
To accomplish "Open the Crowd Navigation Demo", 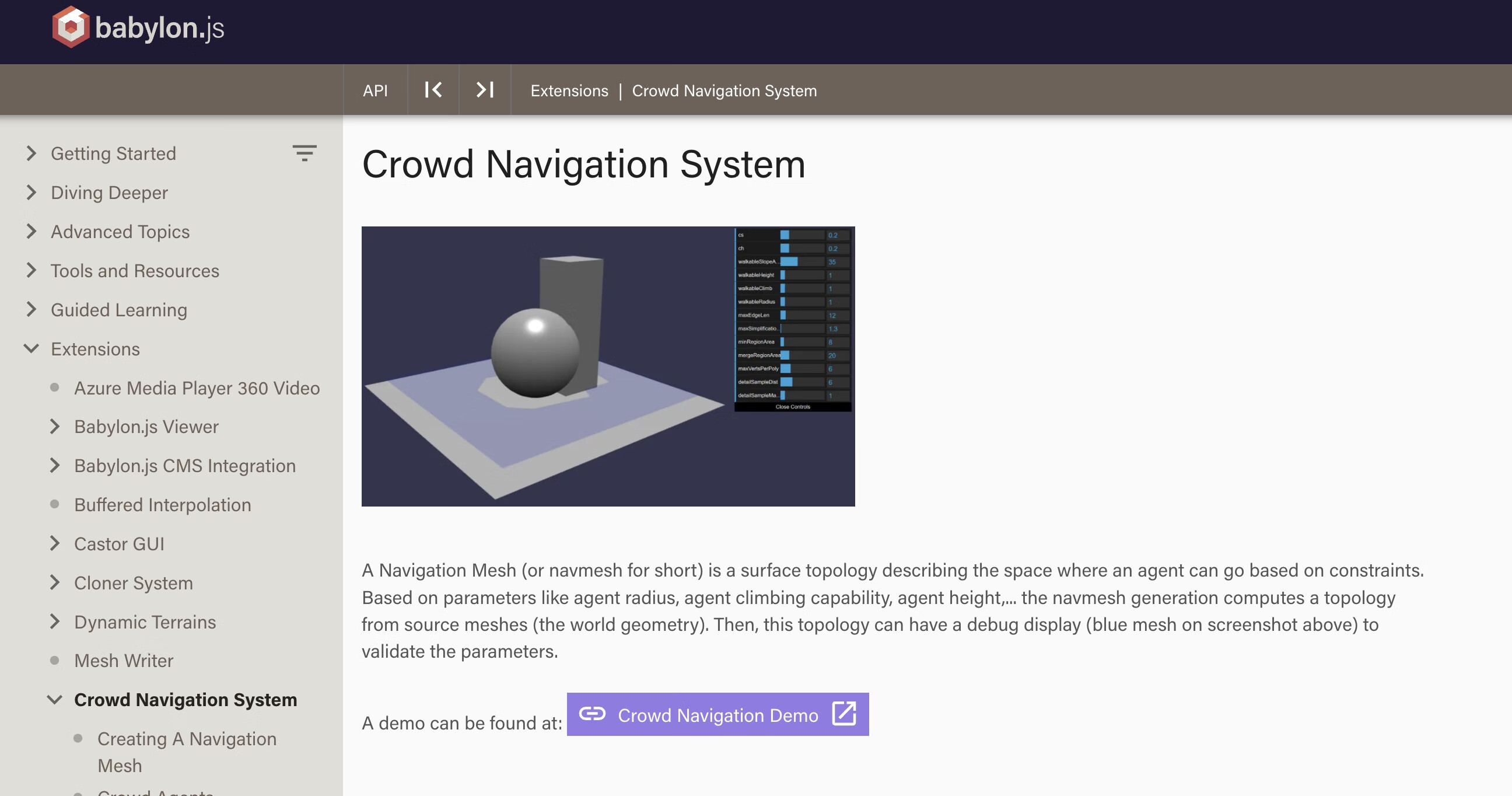I will 718,714.
